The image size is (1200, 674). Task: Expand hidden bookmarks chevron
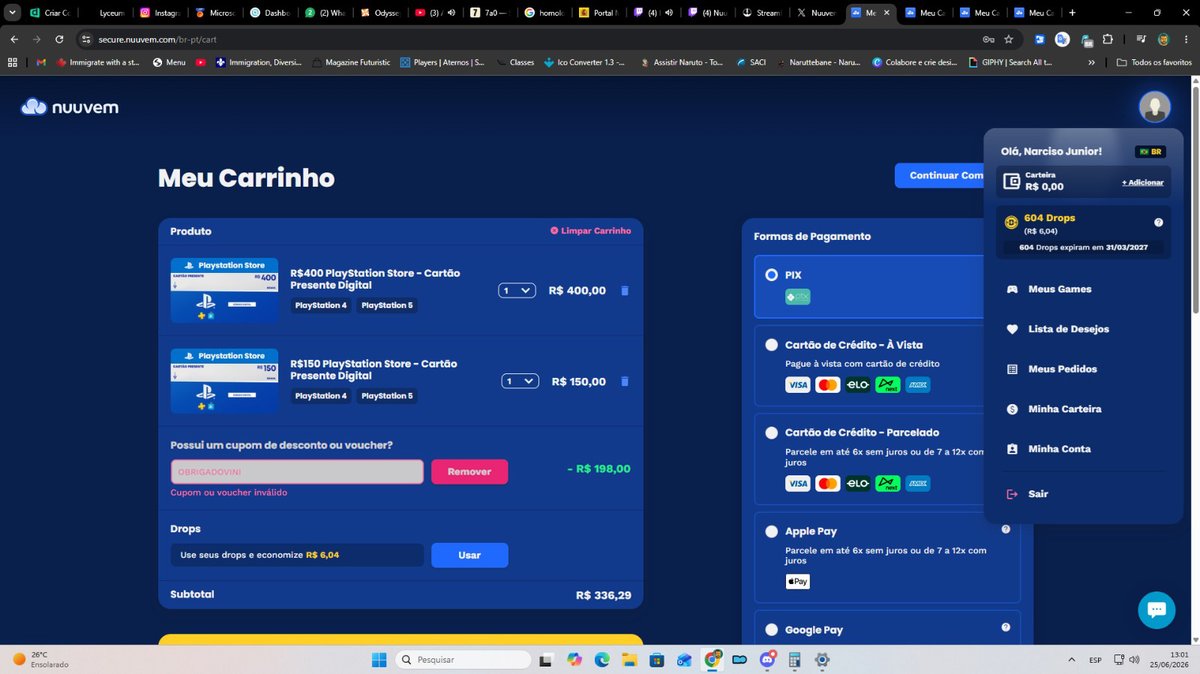pyautogui.click(x=1091, y=62)
